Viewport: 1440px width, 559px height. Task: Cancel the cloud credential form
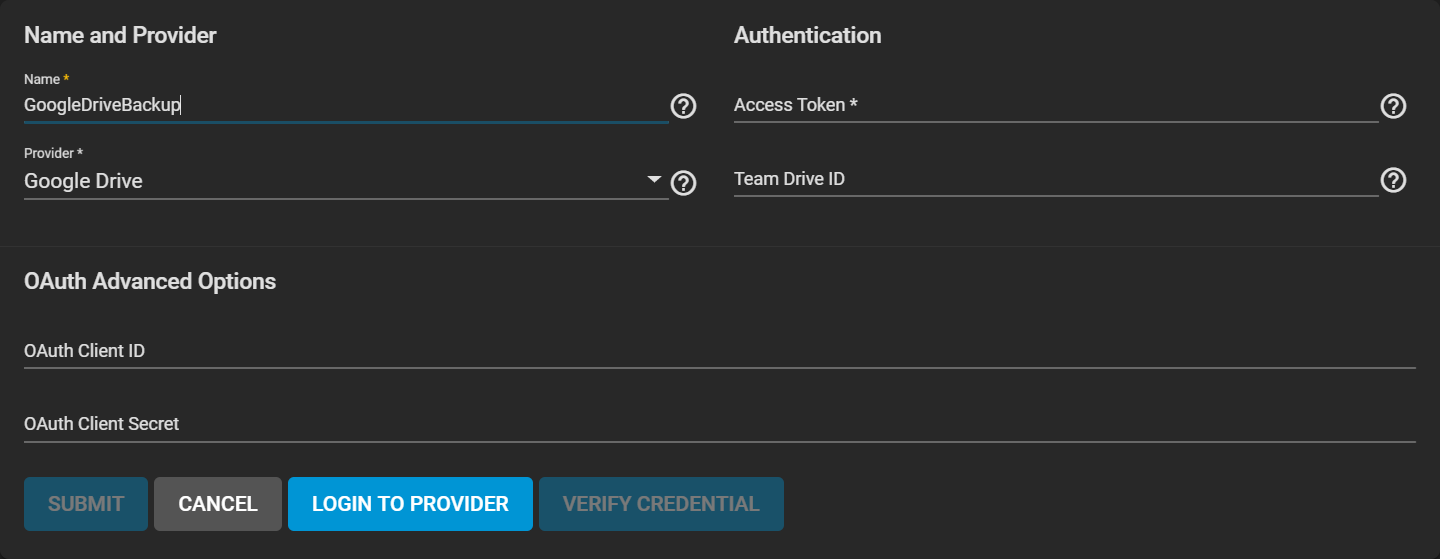[218, 504]
